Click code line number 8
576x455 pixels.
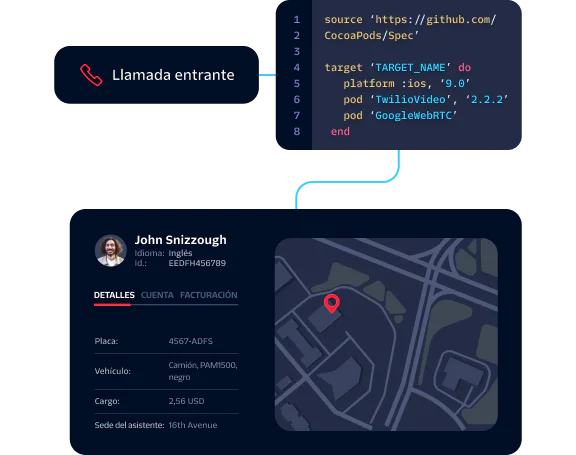pyautogui.click(x=297, y=131)
